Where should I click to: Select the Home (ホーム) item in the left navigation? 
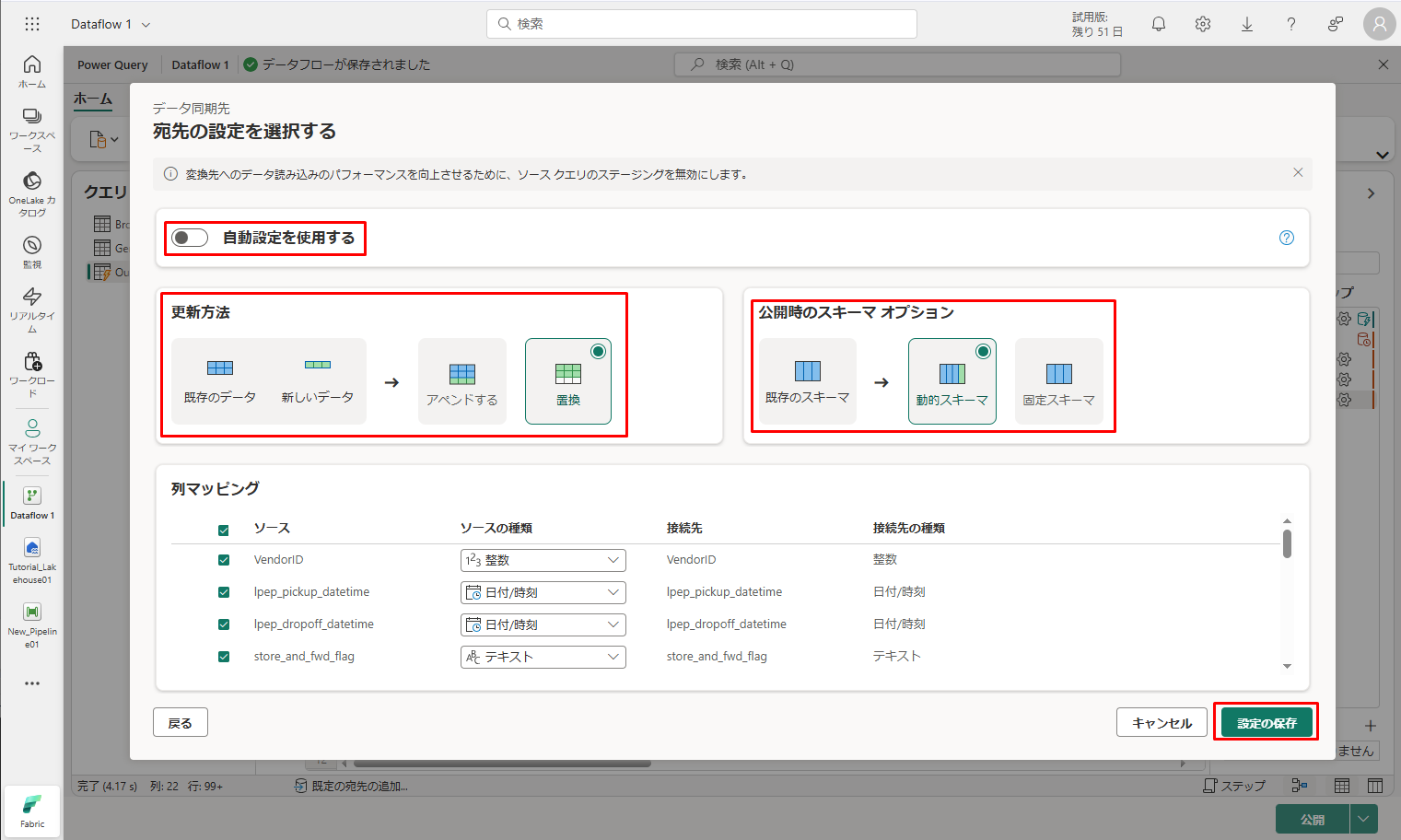(x=32, y=71)
